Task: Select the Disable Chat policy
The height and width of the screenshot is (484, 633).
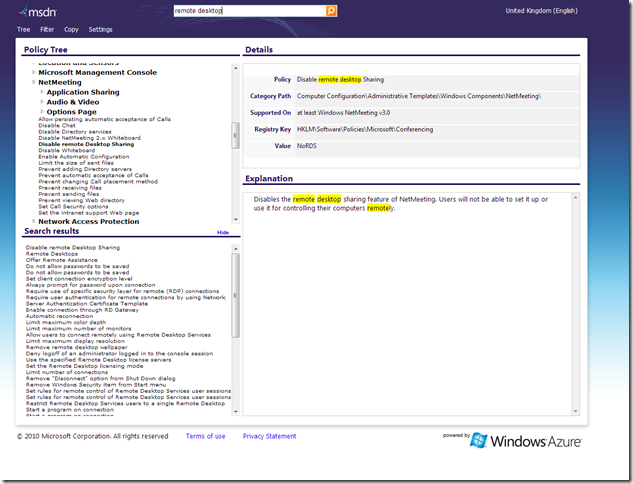Action: click(x=57, y=126)
